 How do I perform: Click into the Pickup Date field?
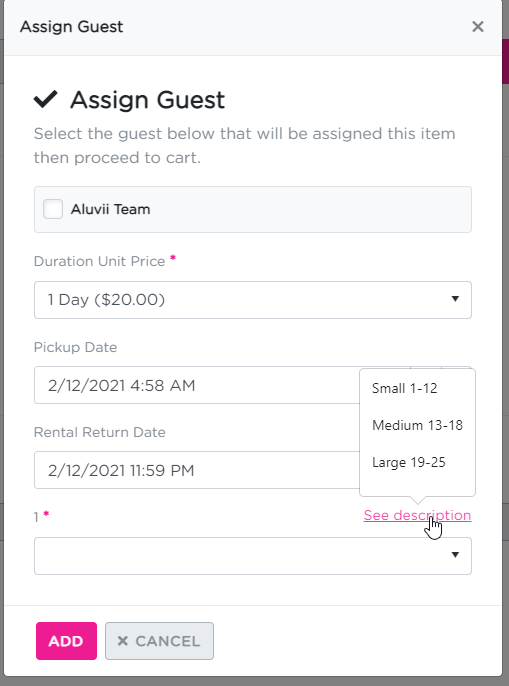click(197, 385)
